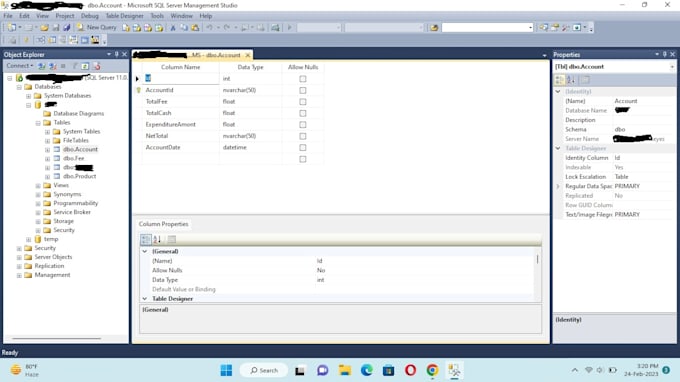Expand the Programmability folder node

[x=38, y=203]
